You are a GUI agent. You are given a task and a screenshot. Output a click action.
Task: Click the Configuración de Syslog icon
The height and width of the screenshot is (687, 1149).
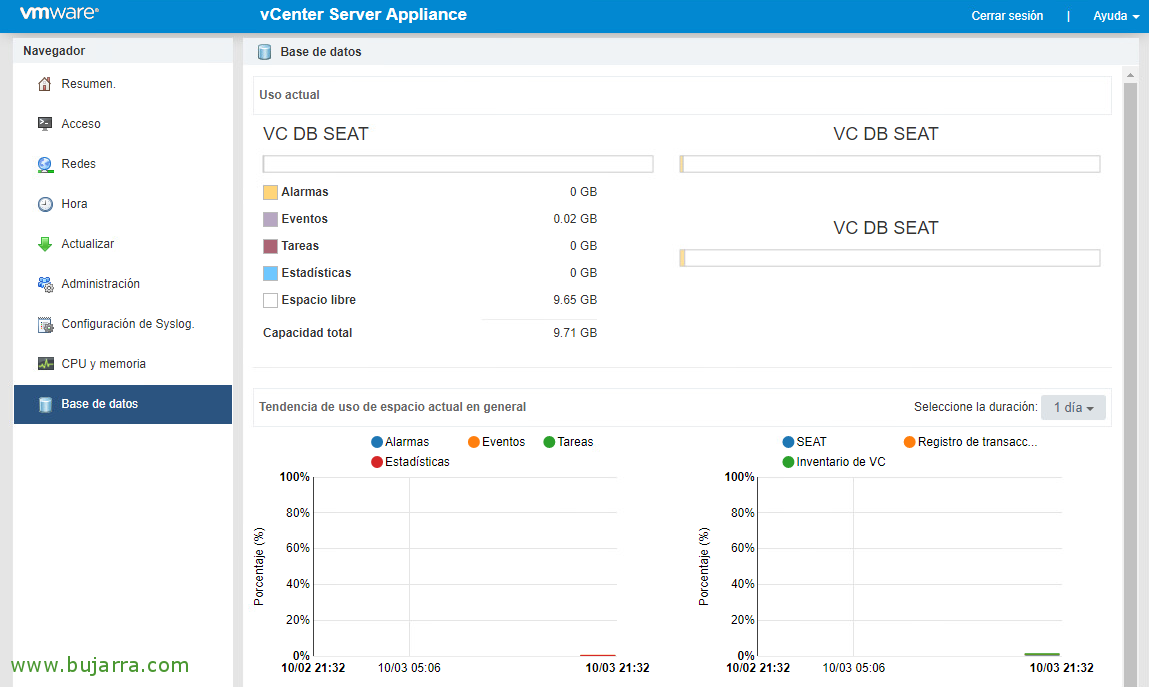pos(45,324)
